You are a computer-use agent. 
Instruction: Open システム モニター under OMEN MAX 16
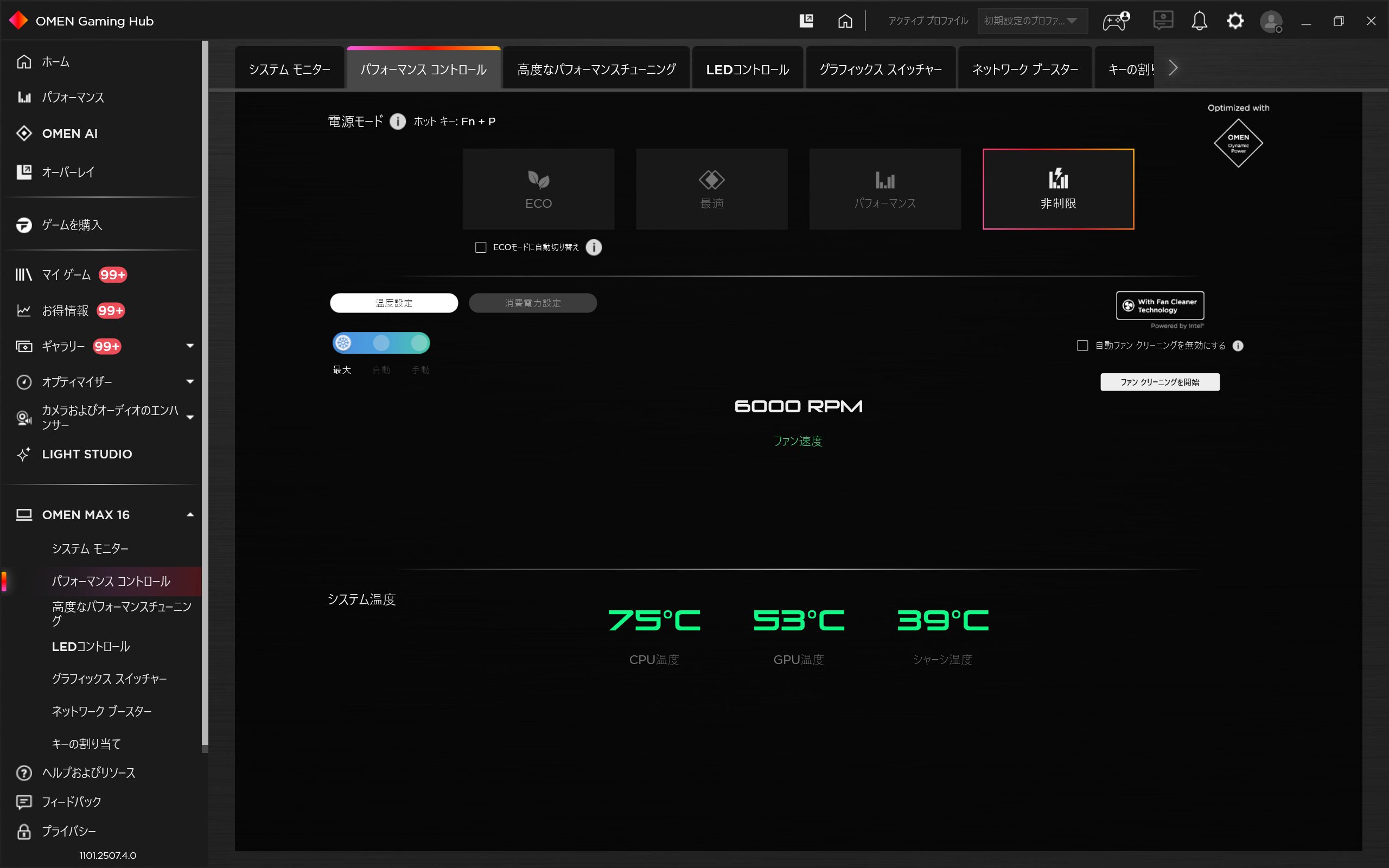point(90,549)
